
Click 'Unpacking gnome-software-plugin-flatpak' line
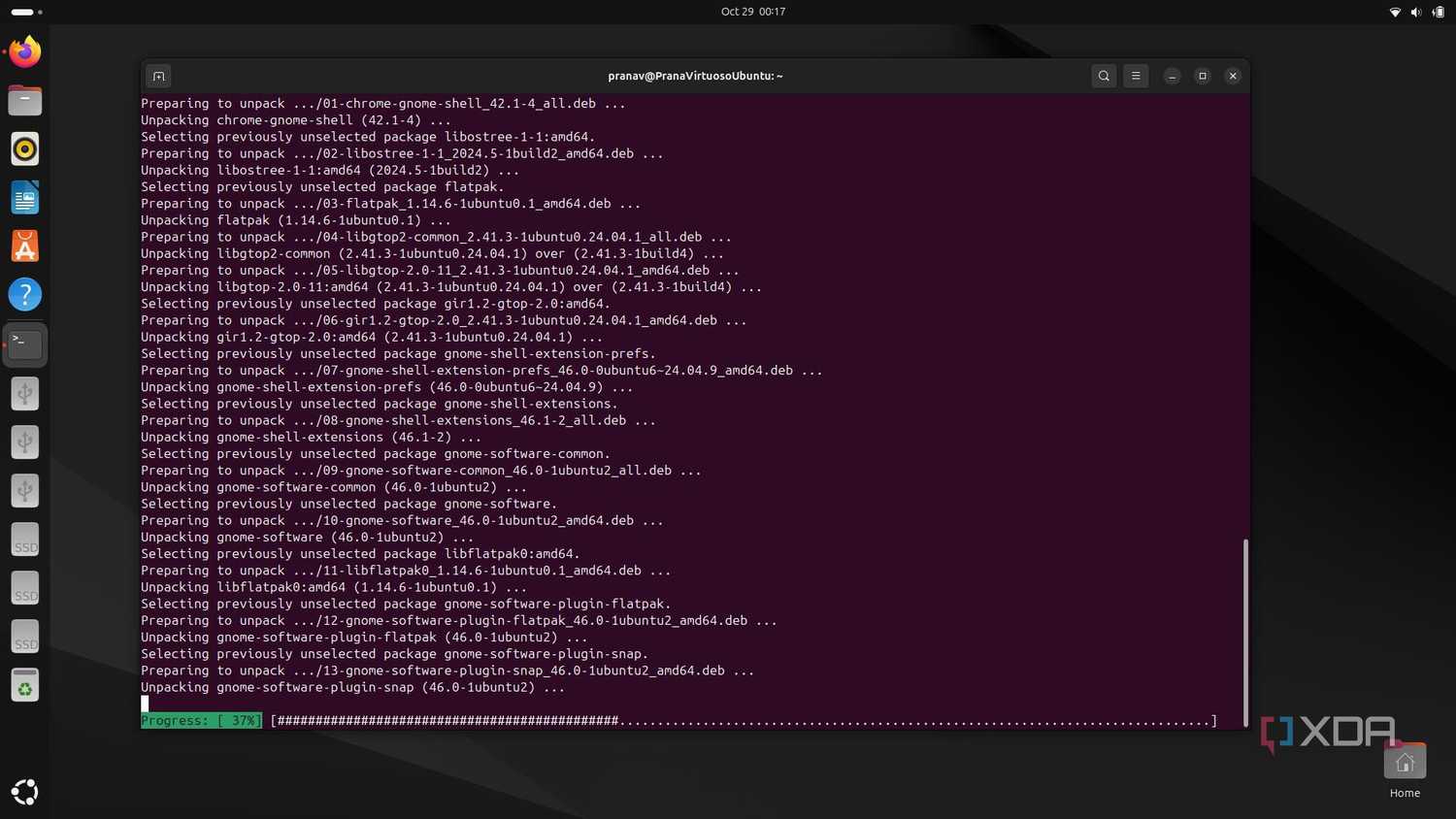pos(364,638)
